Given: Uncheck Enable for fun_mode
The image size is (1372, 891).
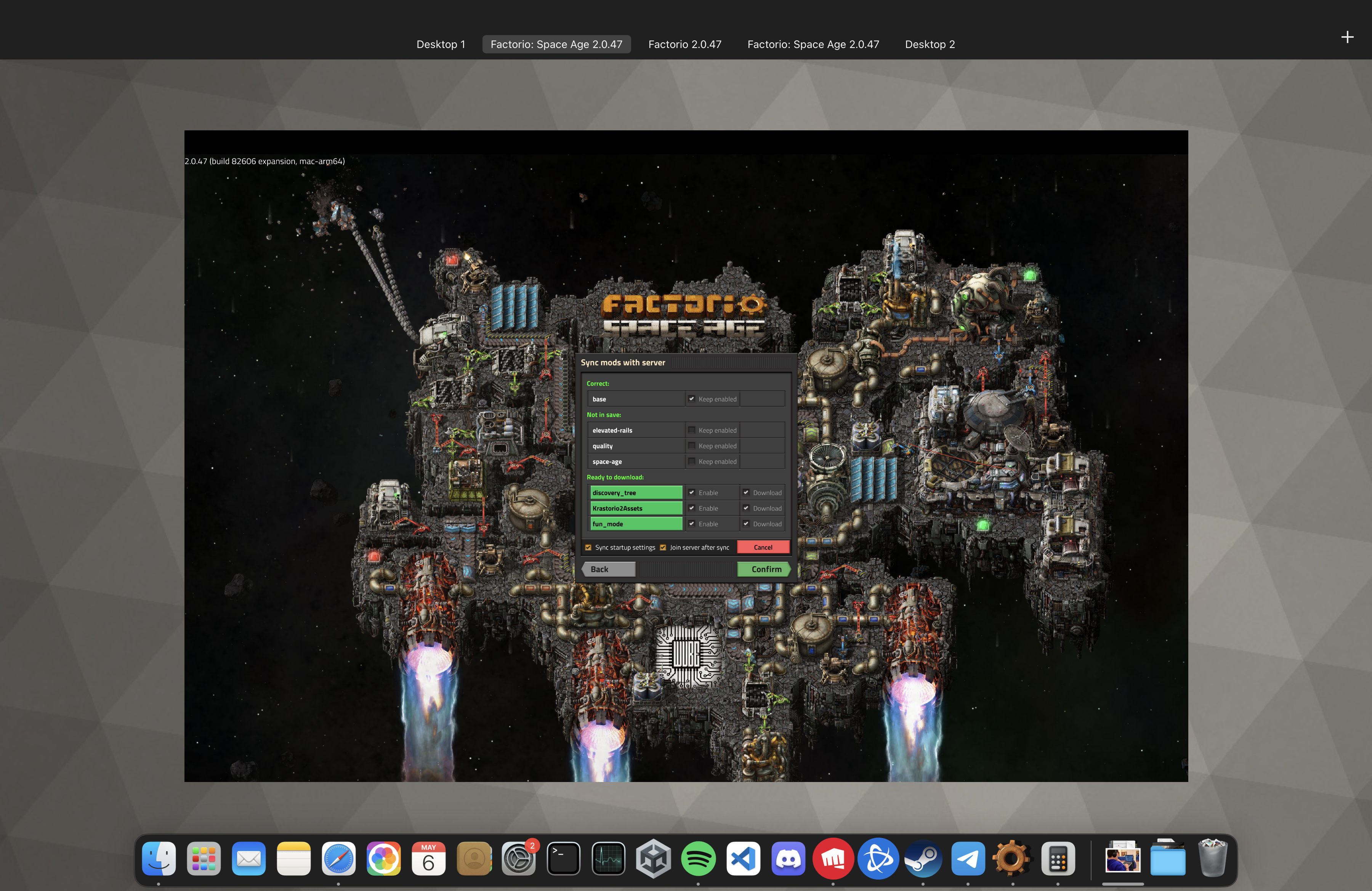Looking at the screenshot, I should click(x=691, y=523).
